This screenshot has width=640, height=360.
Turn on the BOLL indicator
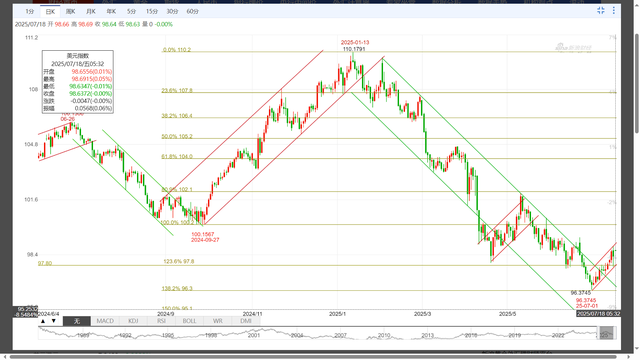tap(189, 321)
